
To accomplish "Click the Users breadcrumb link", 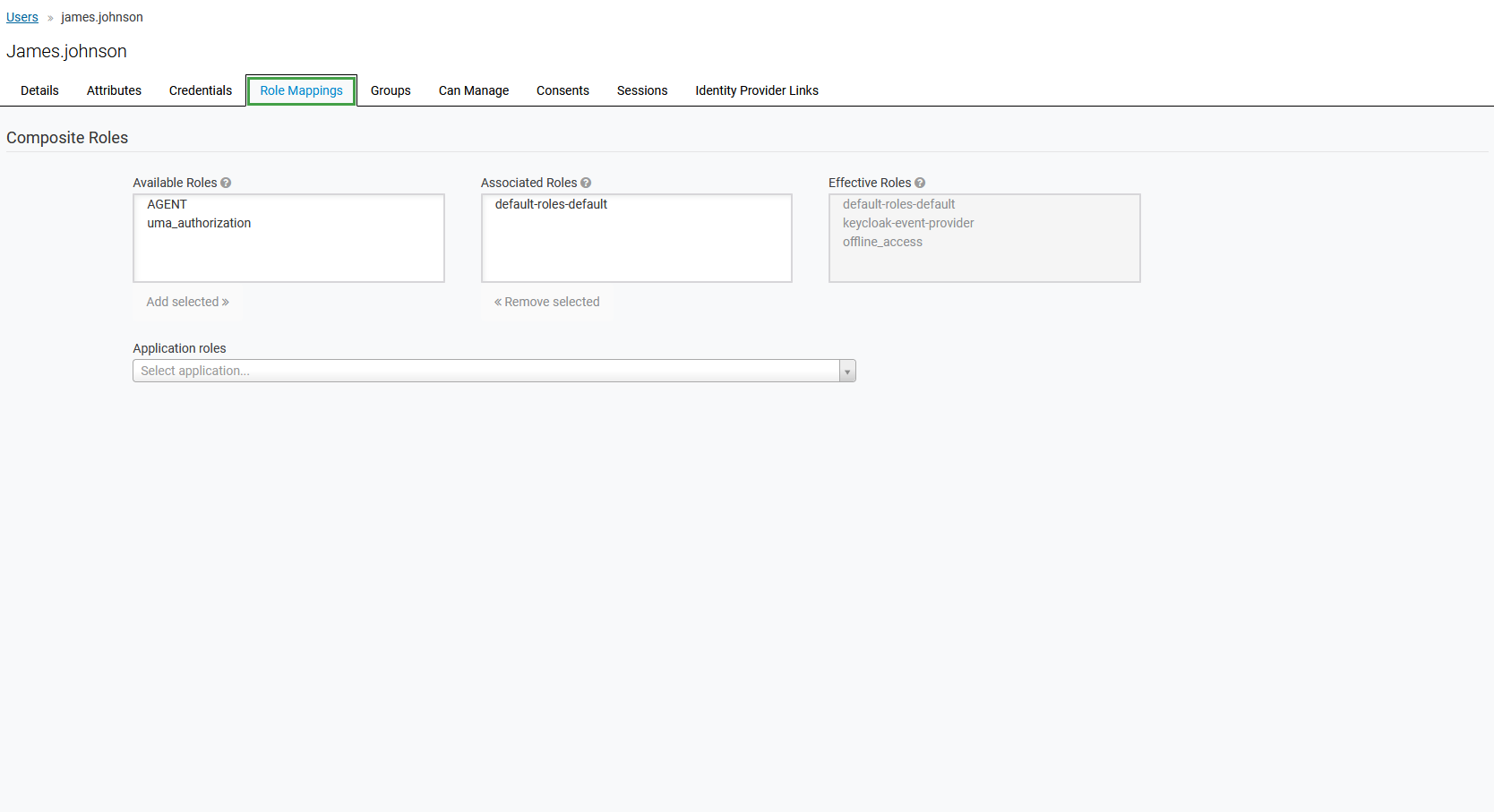I will 22,17.
